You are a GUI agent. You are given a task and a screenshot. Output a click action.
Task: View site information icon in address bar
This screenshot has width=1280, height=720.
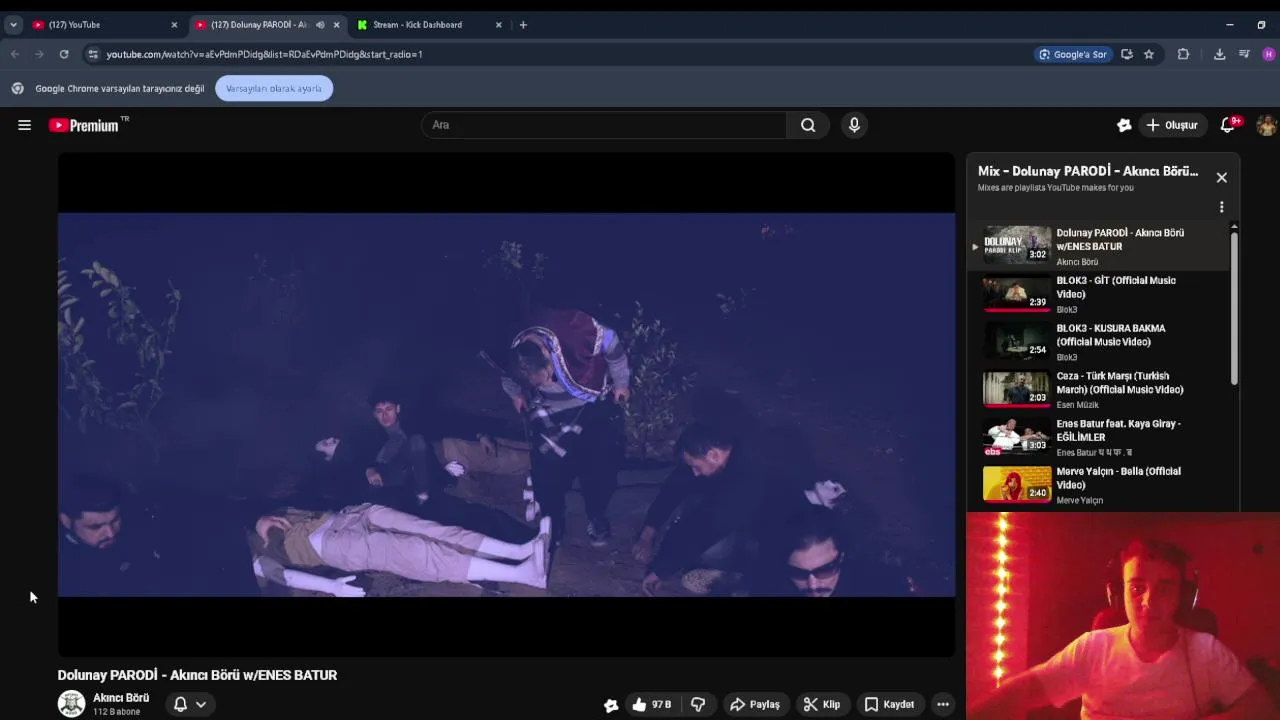point(93,54)
